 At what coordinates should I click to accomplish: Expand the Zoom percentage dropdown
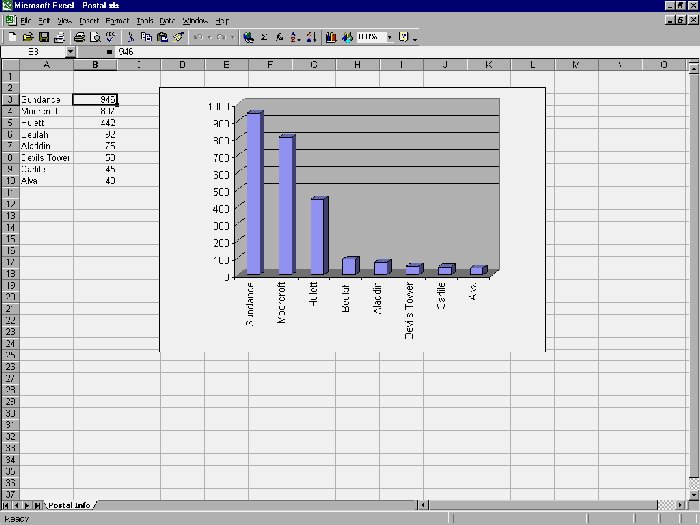[389, 37]
